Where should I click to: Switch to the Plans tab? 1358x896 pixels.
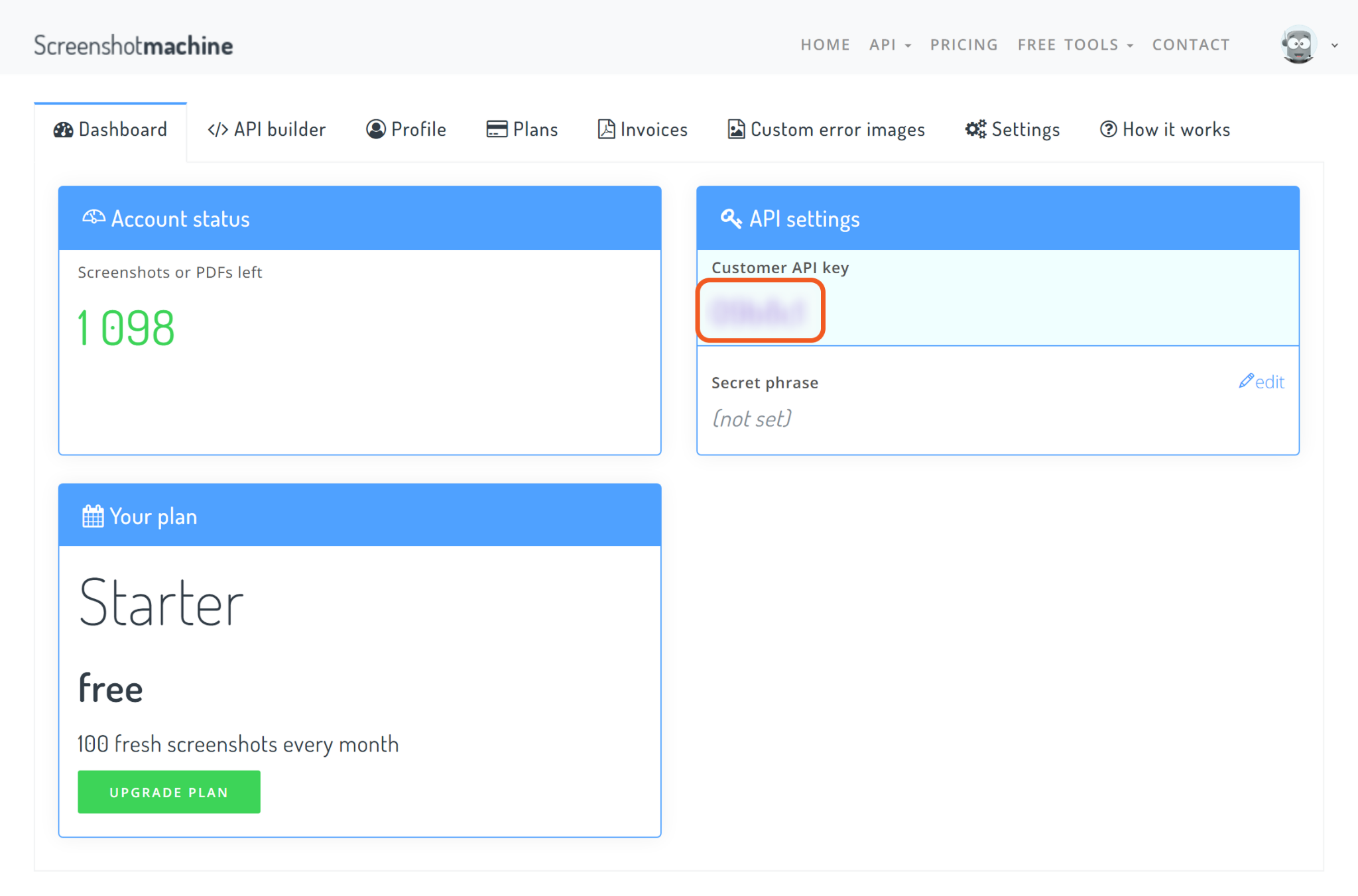[523, 130]
